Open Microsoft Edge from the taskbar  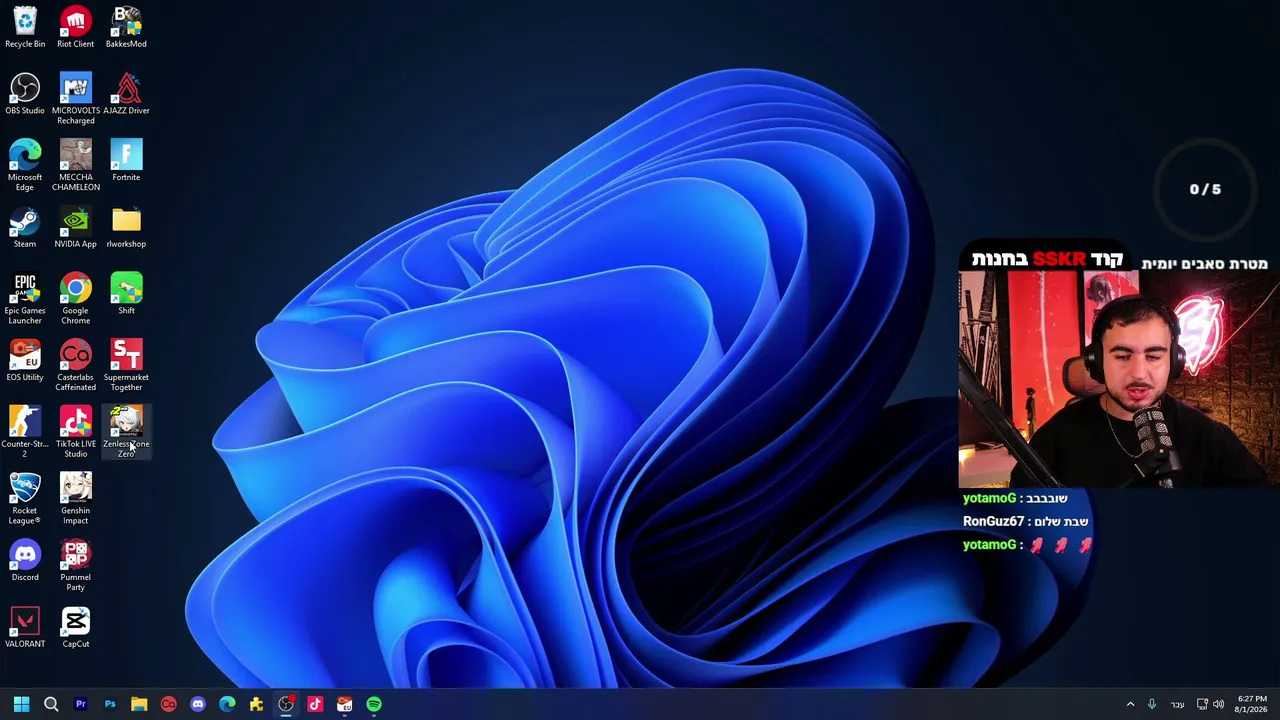tap(227, 704)
